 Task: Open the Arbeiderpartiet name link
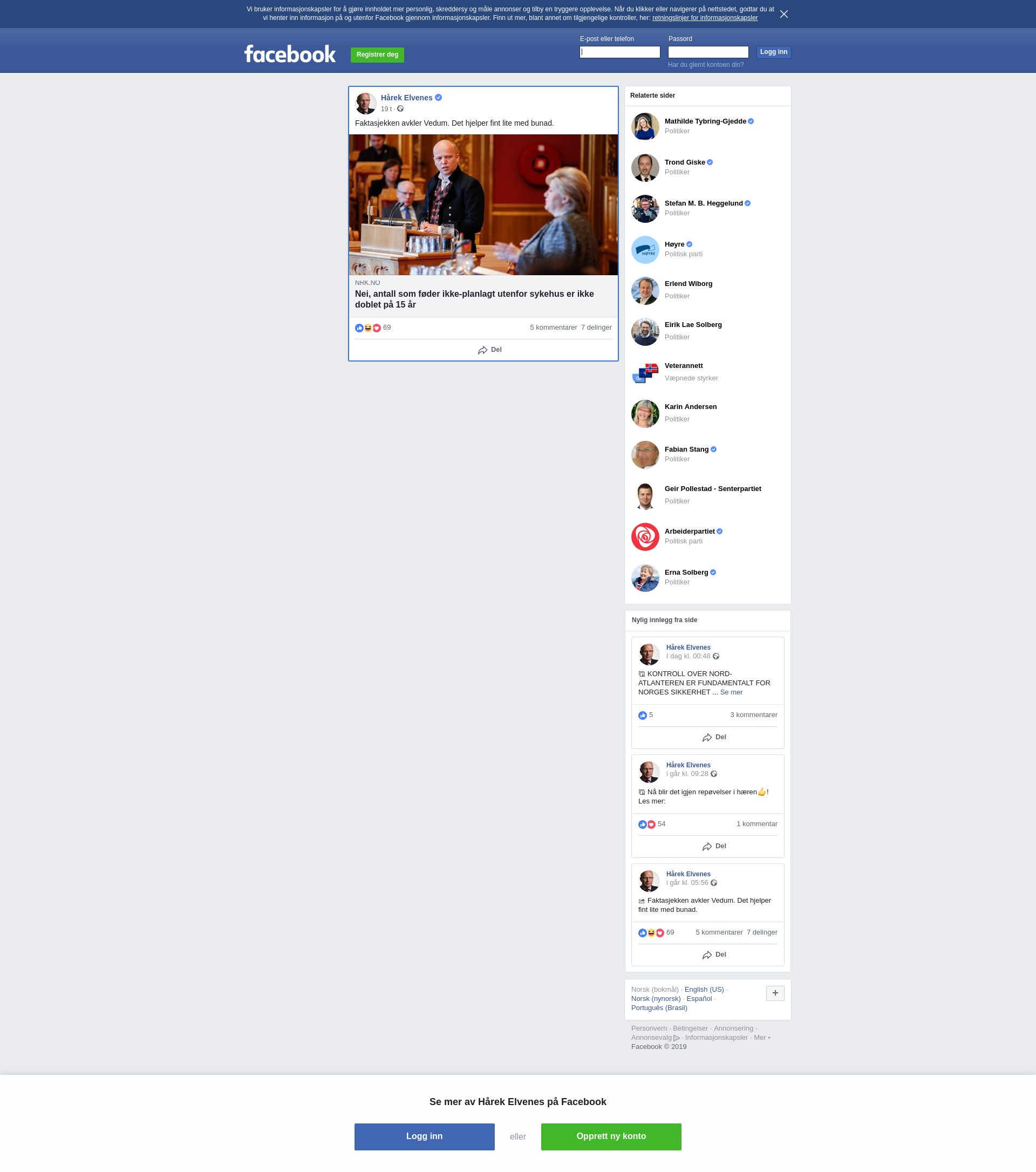point(690,532)
